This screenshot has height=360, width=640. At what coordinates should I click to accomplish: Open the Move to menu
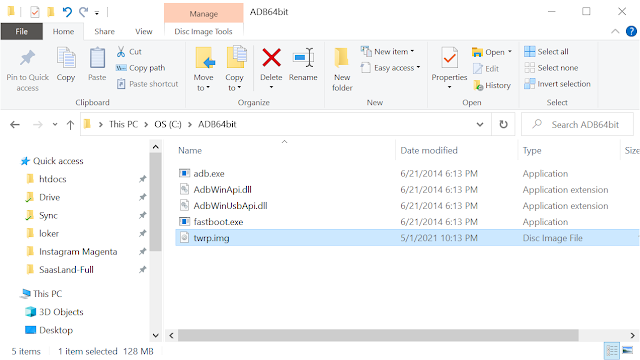point(203,69)
